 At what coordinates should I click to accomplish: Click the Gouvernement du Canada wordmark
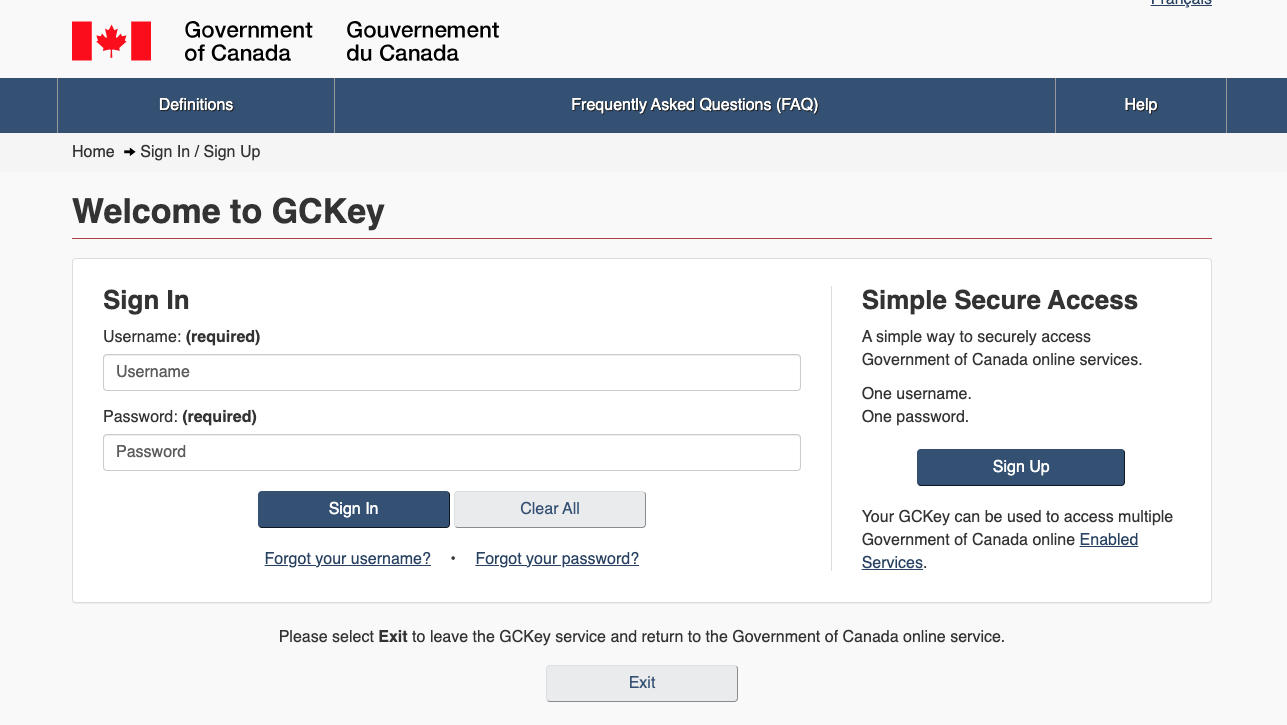pos(422,42)
